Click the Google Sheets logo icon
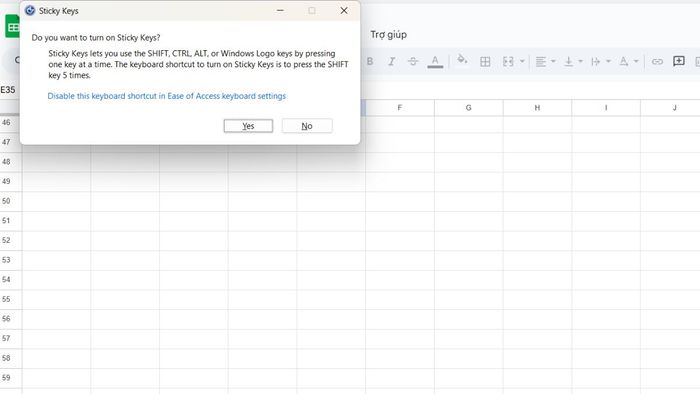700x394 pixels. point(12,26)
